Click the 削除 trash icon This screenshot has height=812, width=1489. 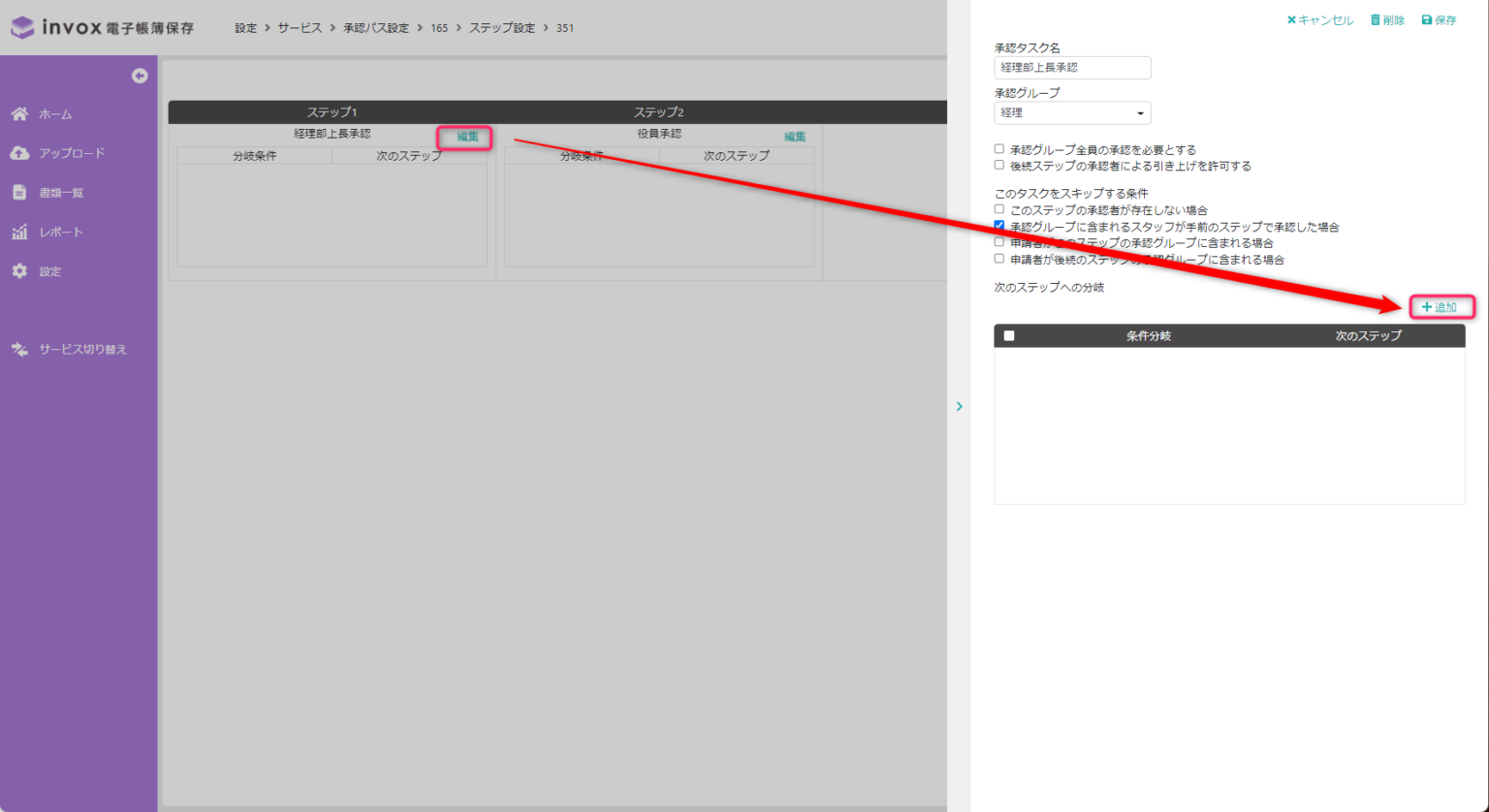coord(1374,18)
